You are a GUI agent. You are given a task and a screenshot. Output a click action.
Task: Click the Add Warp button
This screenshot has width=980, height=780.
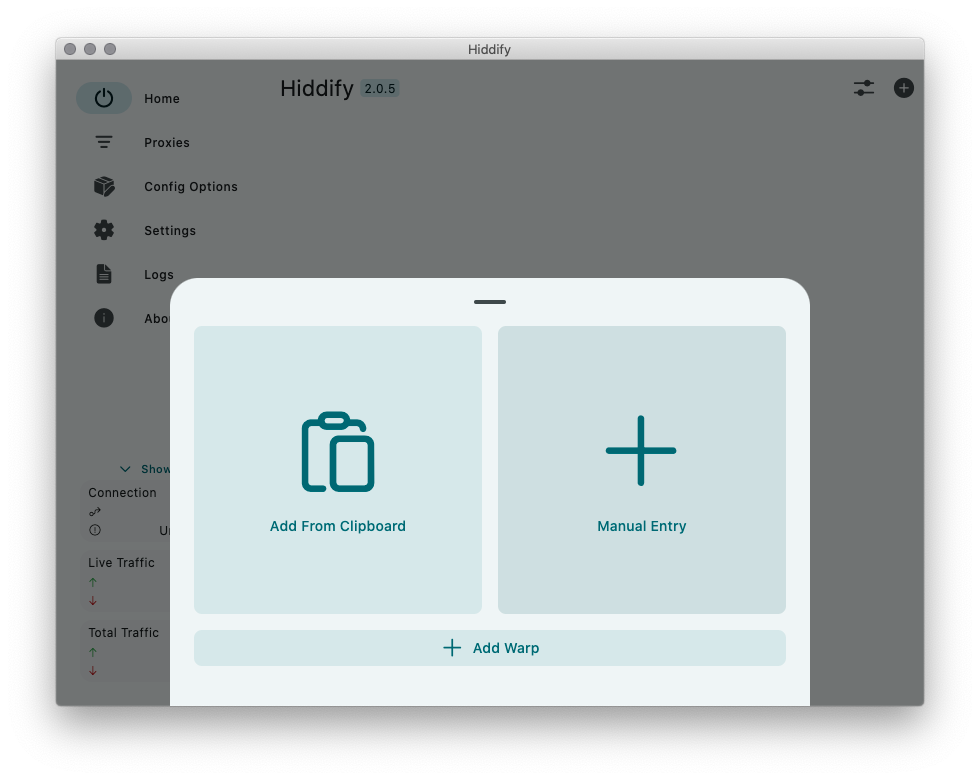pyautogui.click(x=490, y=648)
